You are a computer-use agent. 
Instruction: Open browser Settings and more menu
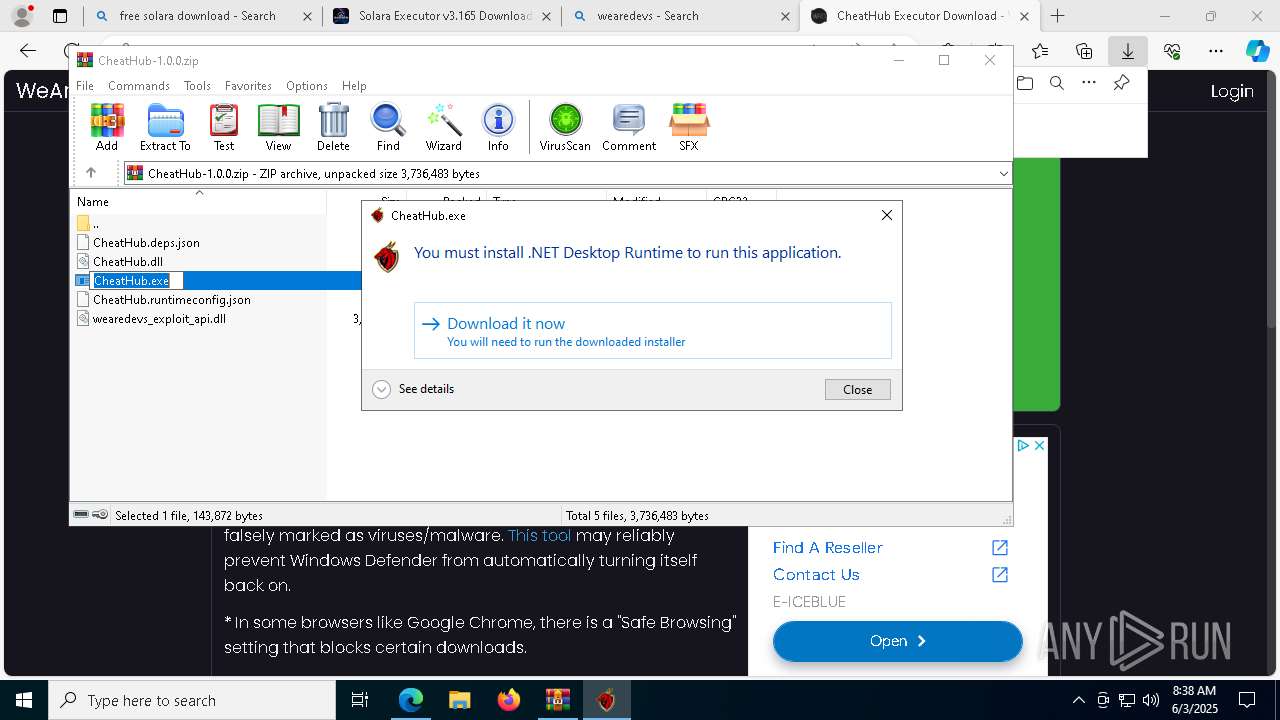(1216, 51)
